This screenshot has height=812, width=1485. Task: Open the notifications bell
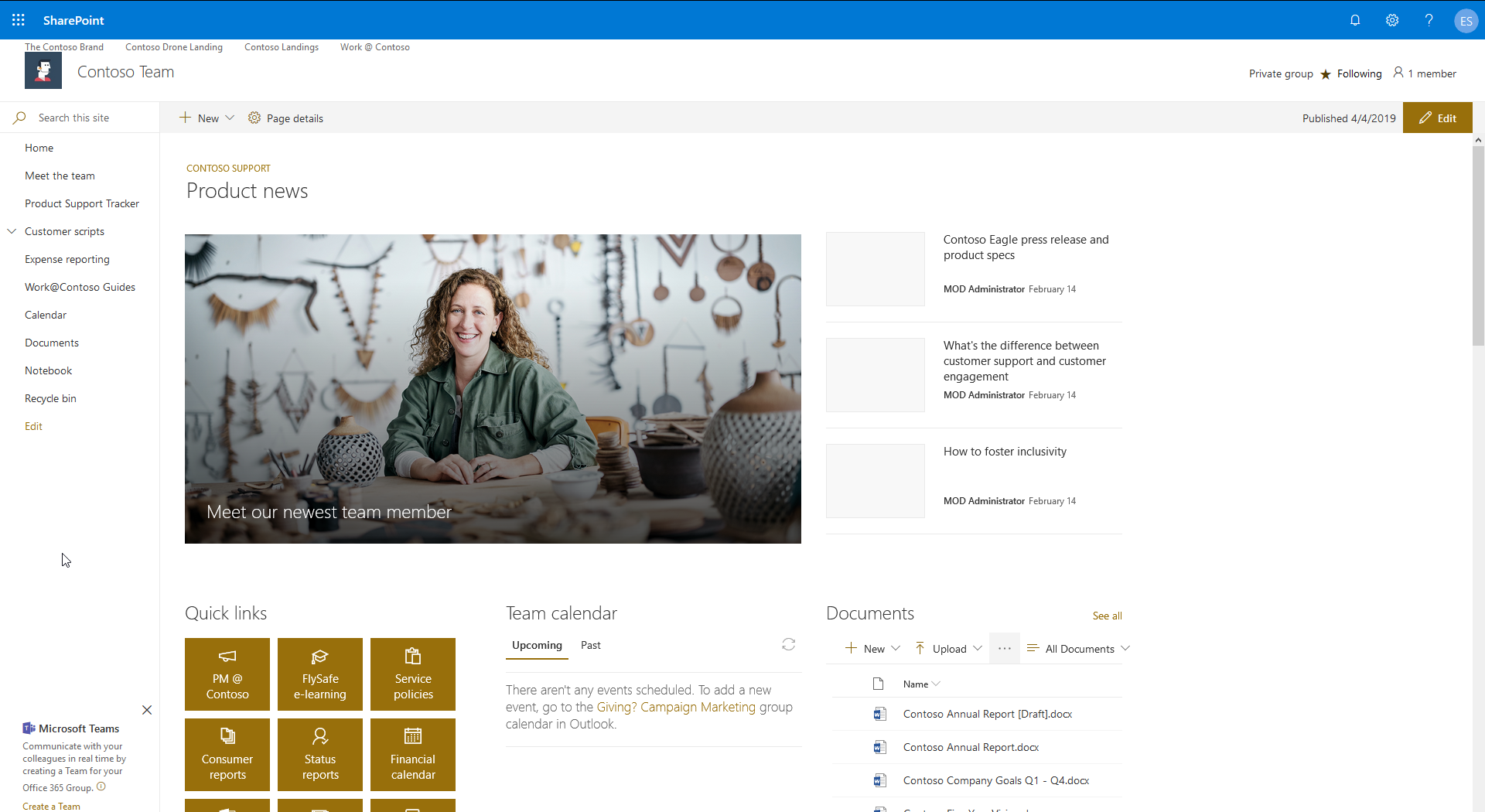(x=1355, y=20)
